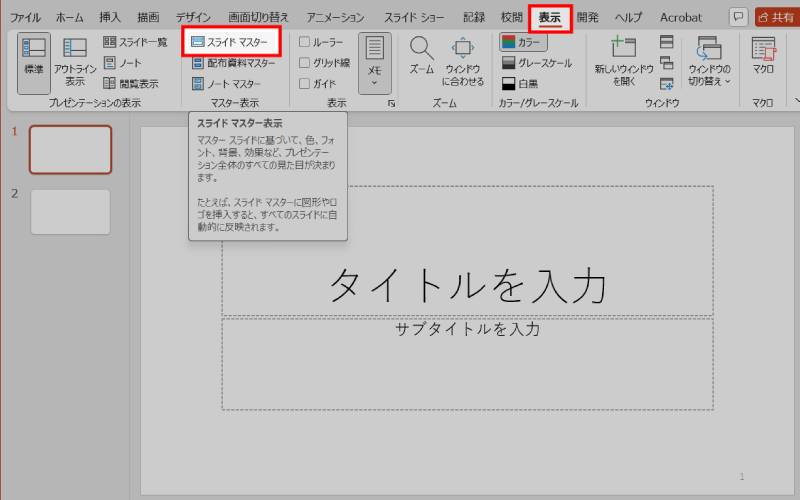
Task: Select カラー color mode
Action: 523,42
